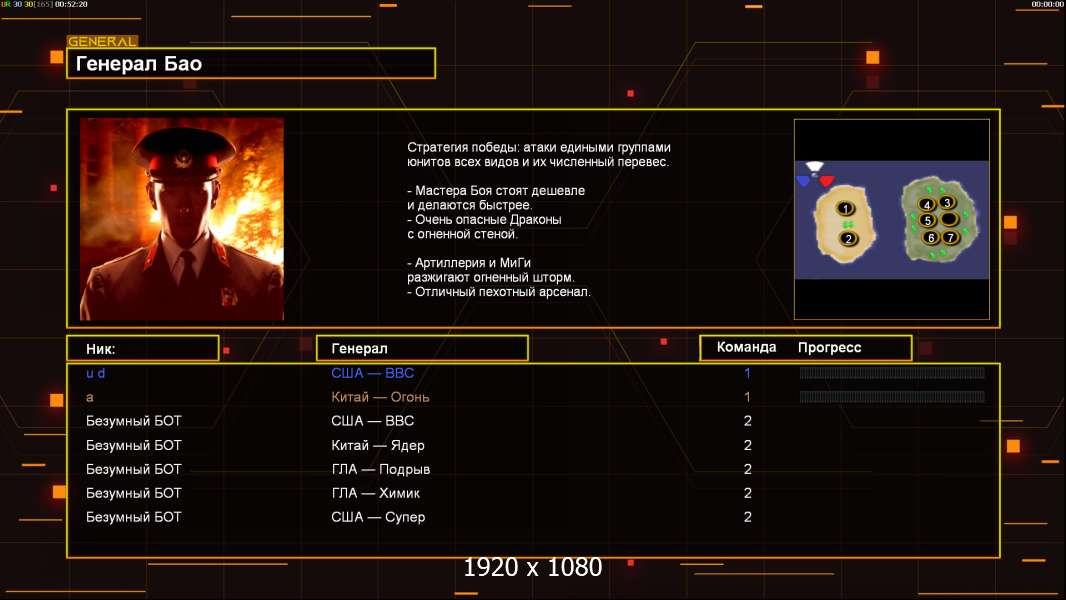
Task: Click the "Отличный пехотный арсенал" line
Action: 498,292
